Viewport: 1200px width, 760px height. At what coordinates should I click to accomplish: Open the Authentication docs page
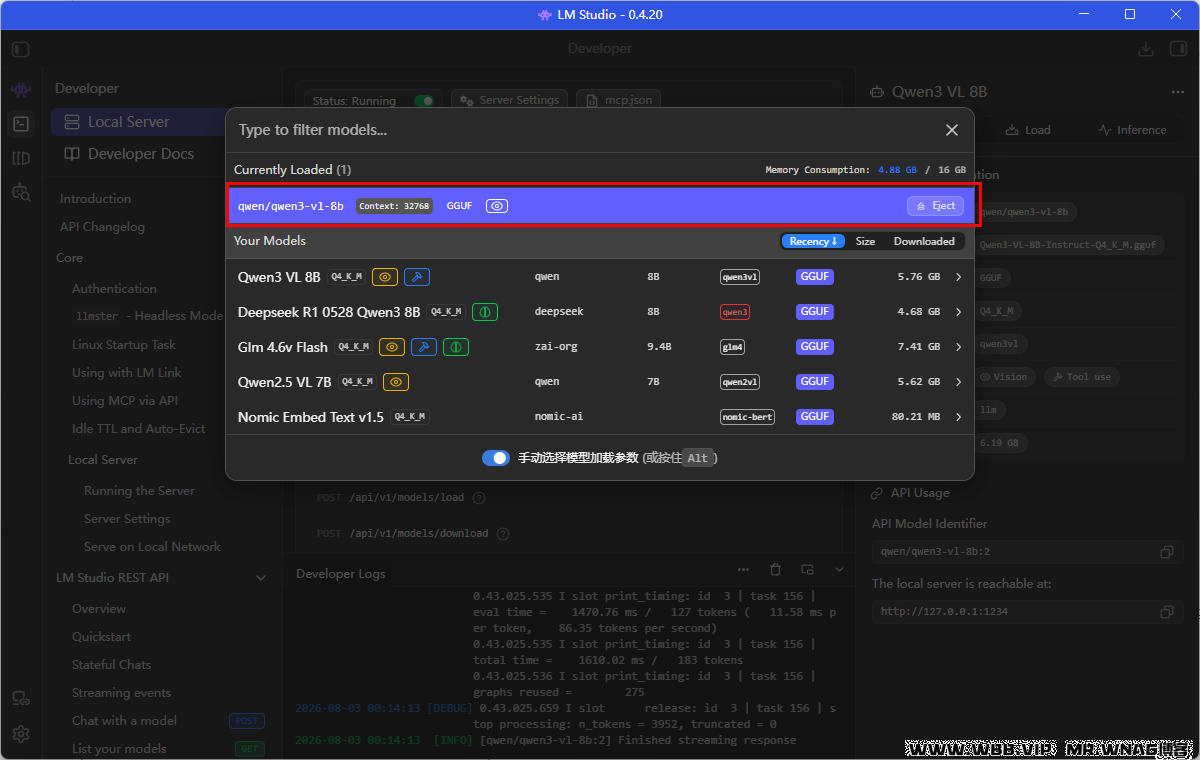coord(114,289)
